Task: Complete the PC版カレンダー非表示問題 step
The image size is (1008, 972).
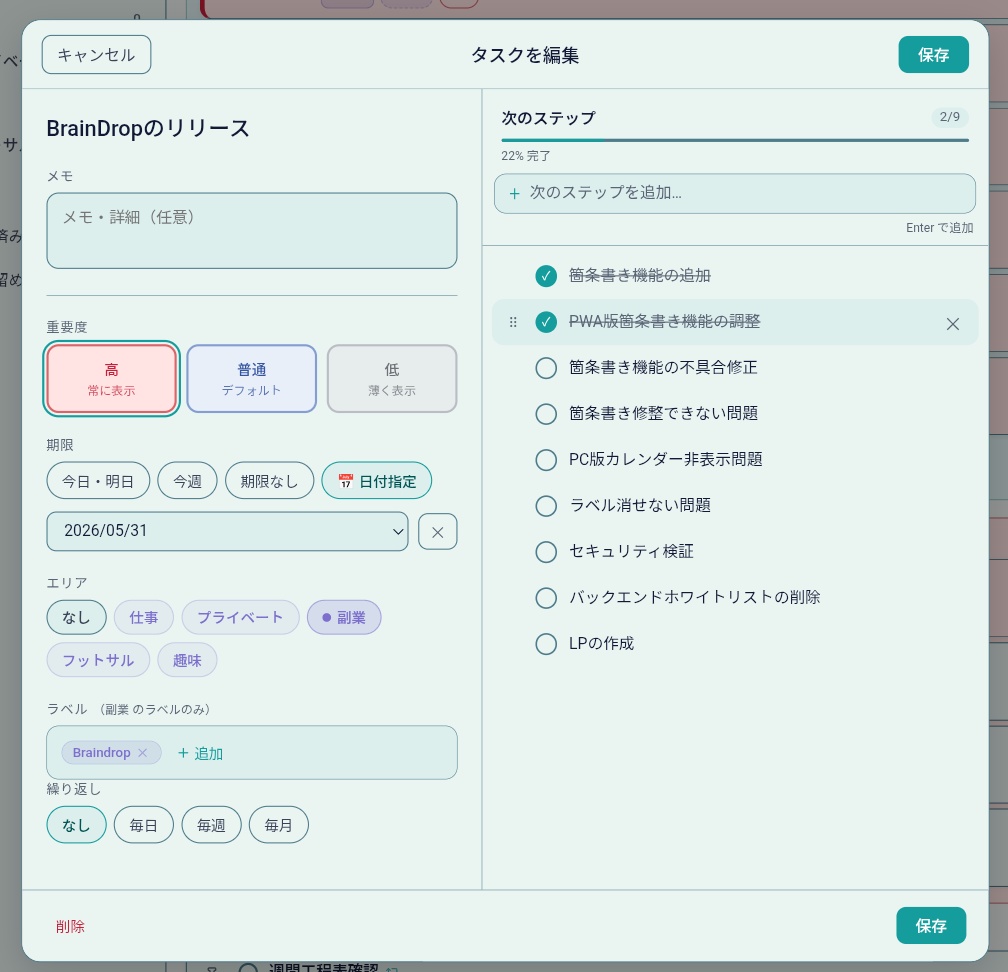Action: [546, 460]
